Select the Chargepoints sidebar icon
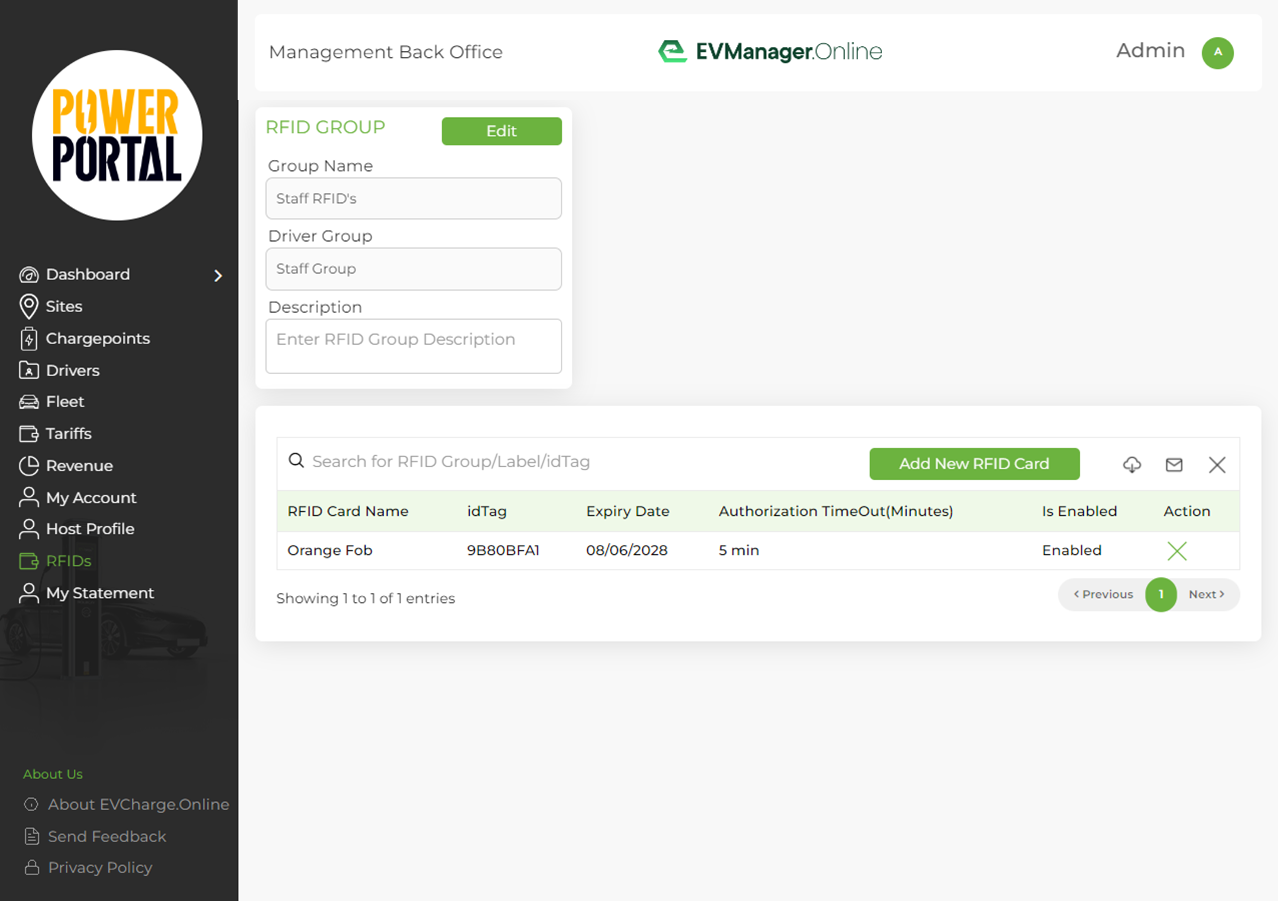The image size is (1278, 901). [x=27, y=338]
